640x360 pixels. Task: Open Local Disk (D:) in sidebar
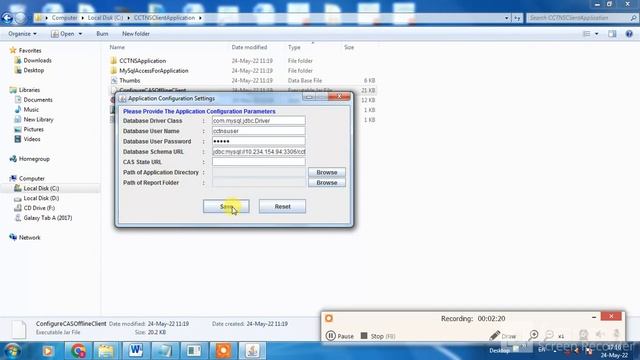tap(41, 198)
